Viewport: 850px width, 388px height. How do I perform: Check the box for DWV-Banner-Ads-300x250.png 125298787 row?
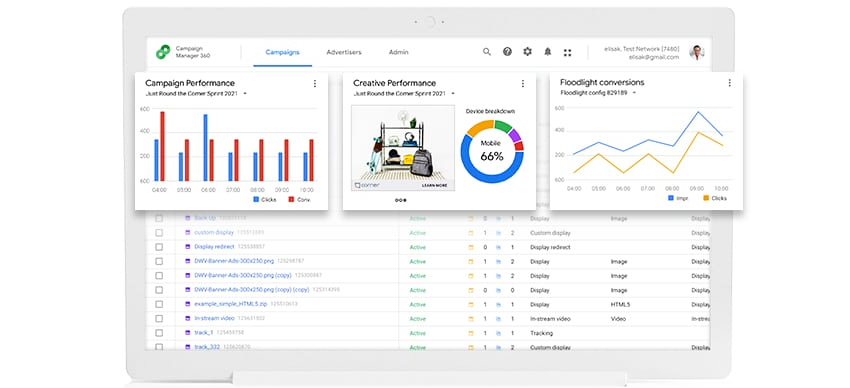click(159, 261)
